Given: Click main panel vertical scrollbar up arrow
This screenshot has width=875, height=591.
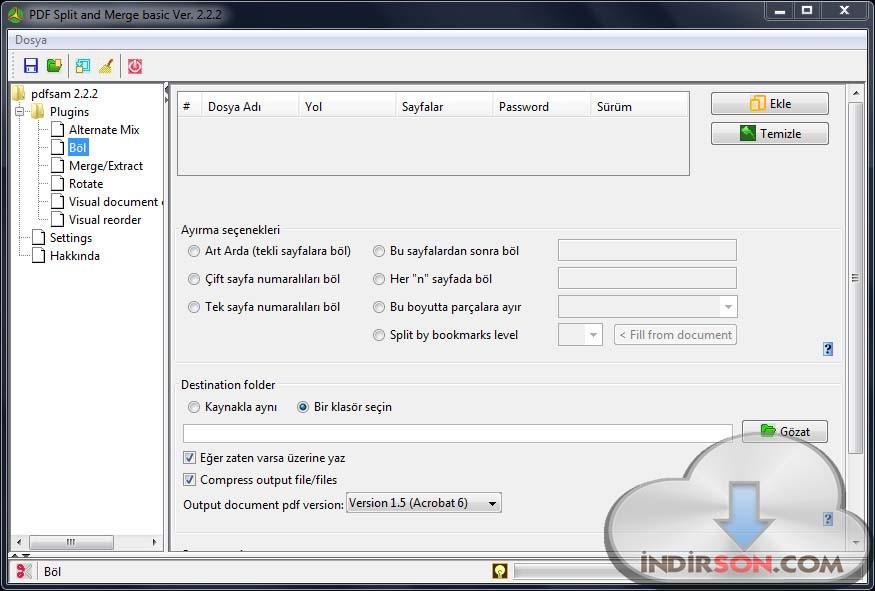Looking at the screenshot, I should pos(855,93).
